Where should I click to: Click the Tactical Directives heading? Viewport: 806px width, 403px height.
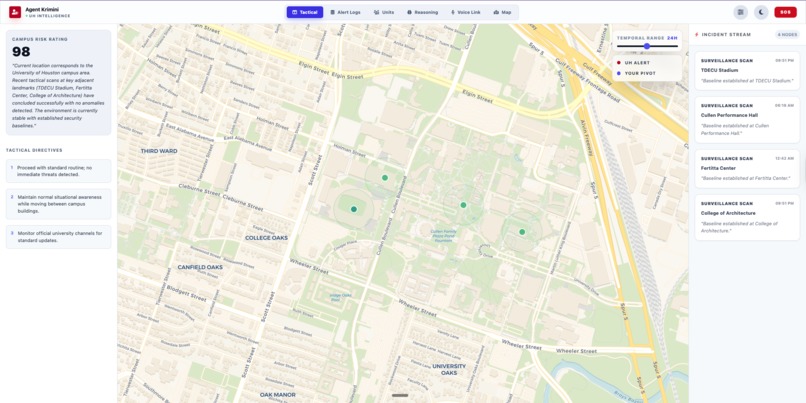(x=34, y=151)
